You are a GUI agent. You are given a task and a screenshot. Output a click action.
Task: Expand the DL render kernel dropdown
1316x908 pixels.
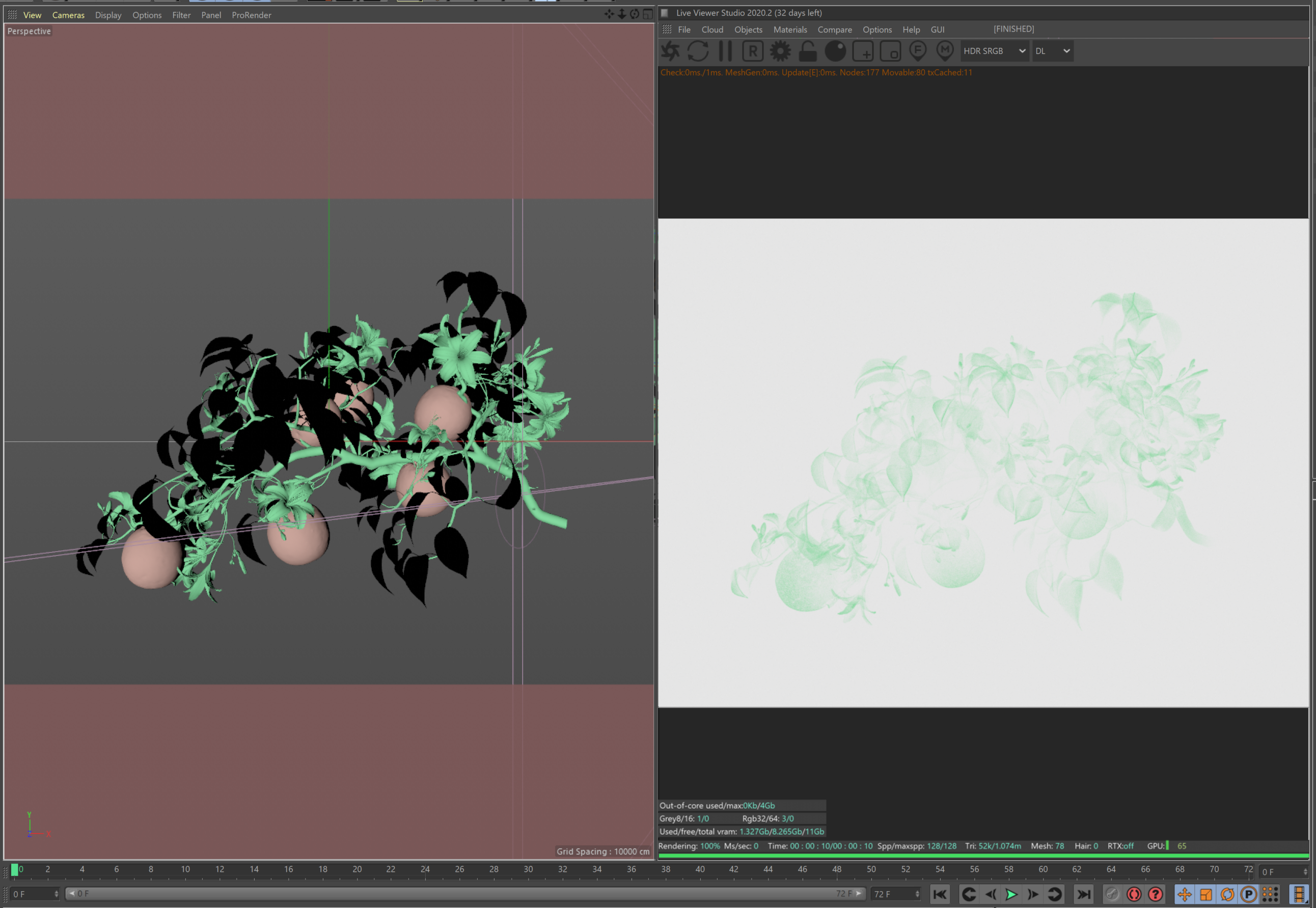pyautogui.click(x=1053, y=51)
